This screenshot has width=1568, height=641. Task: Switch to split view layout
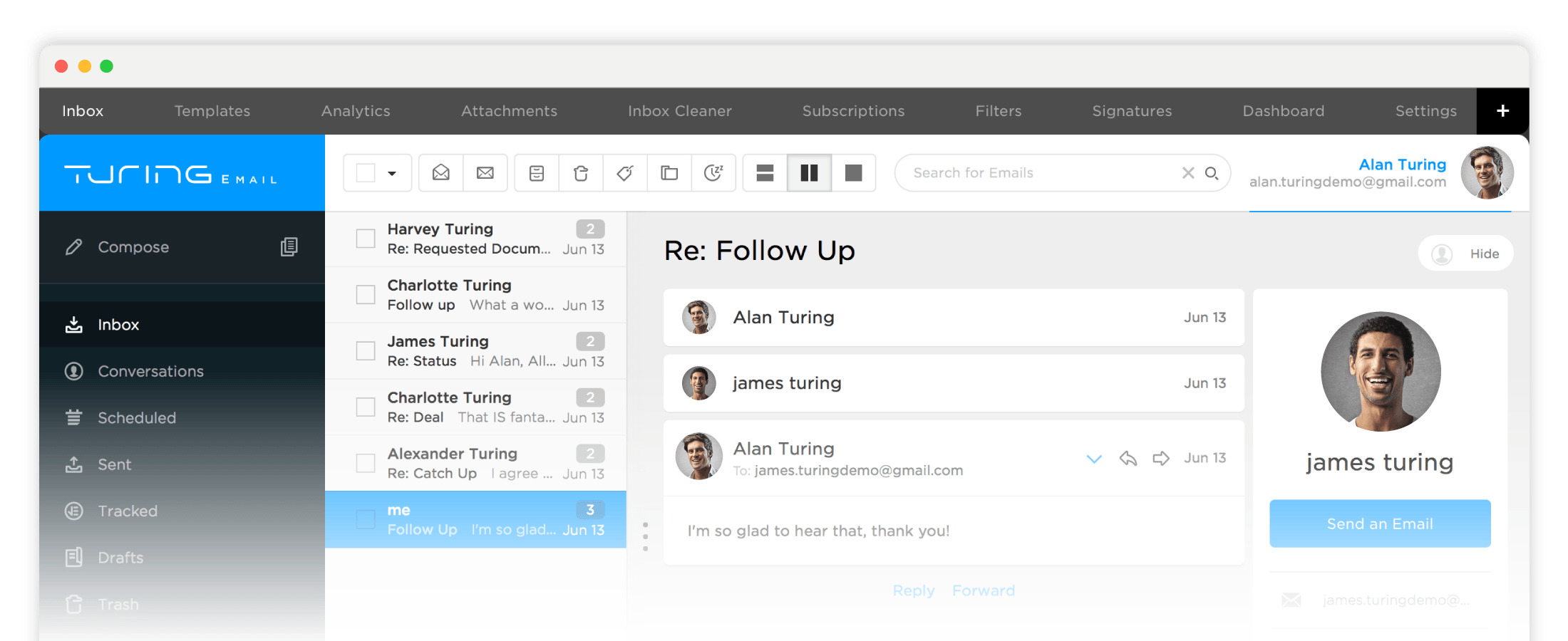pos(810,172)
